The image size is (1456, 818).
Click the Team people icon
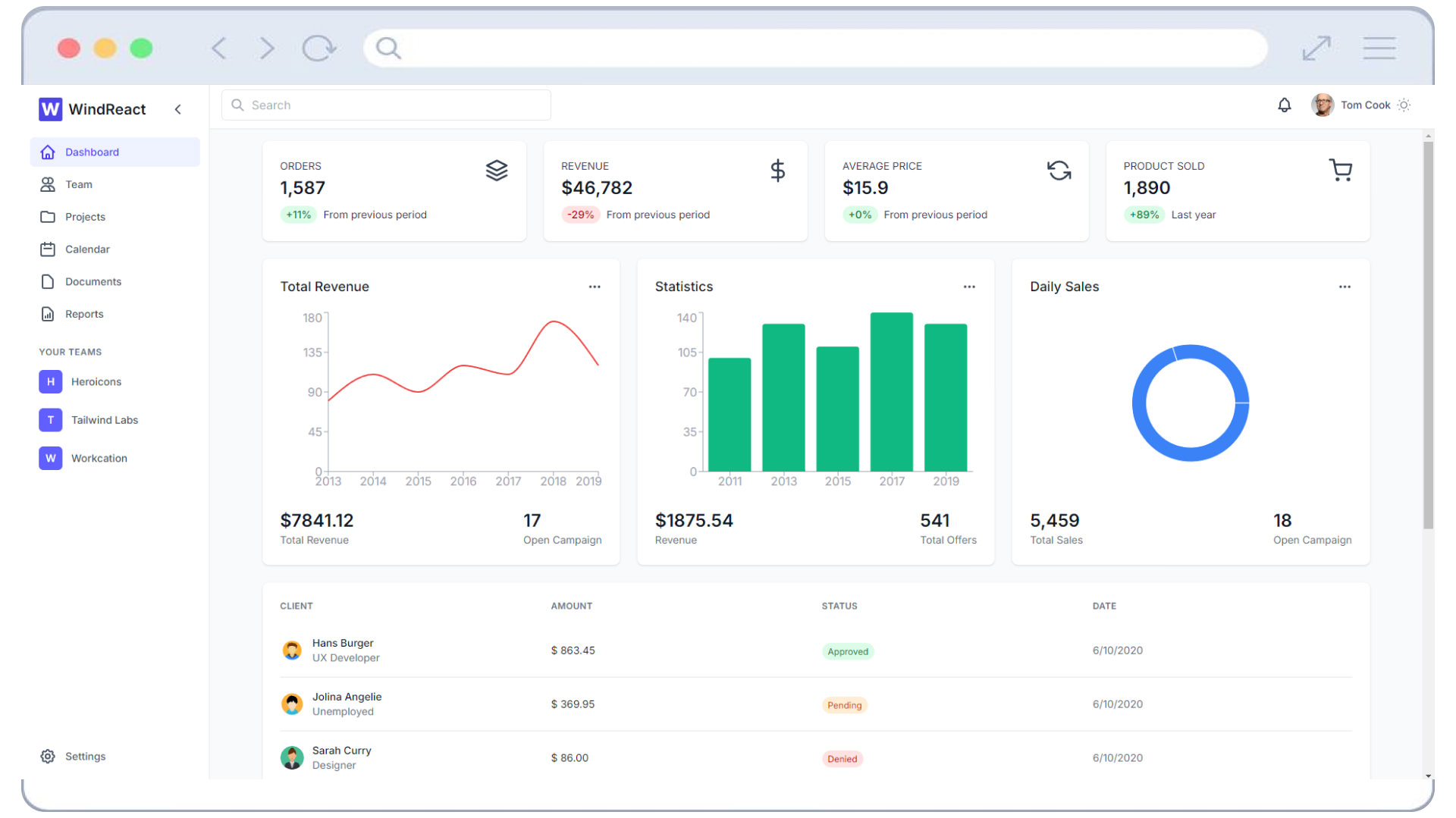tap(48, 184)
